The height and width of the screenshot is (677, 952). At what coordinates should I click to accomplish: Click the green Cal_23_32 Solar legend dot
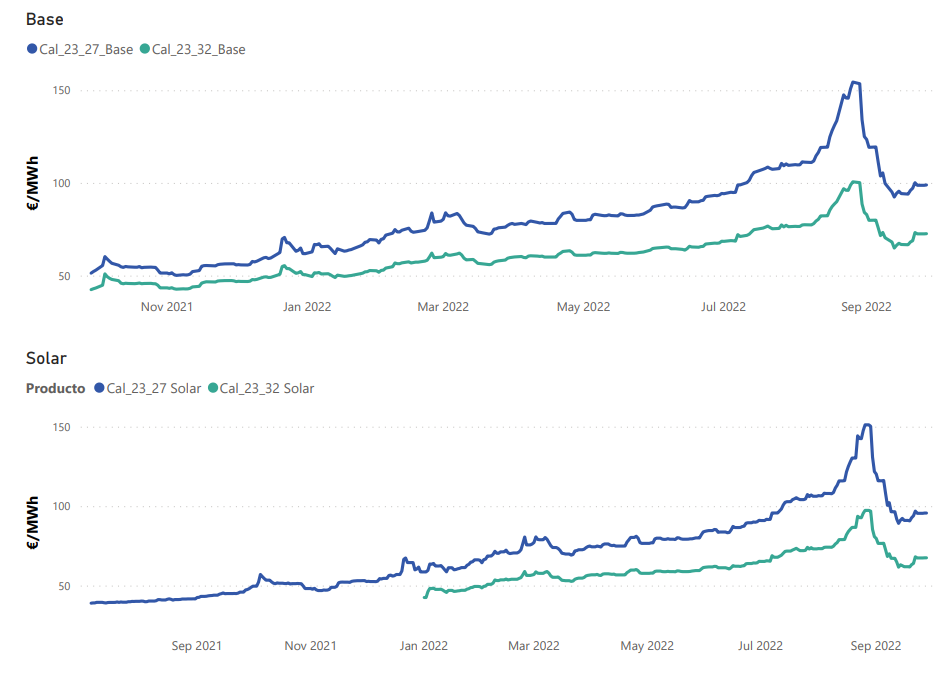pos(212,388)
